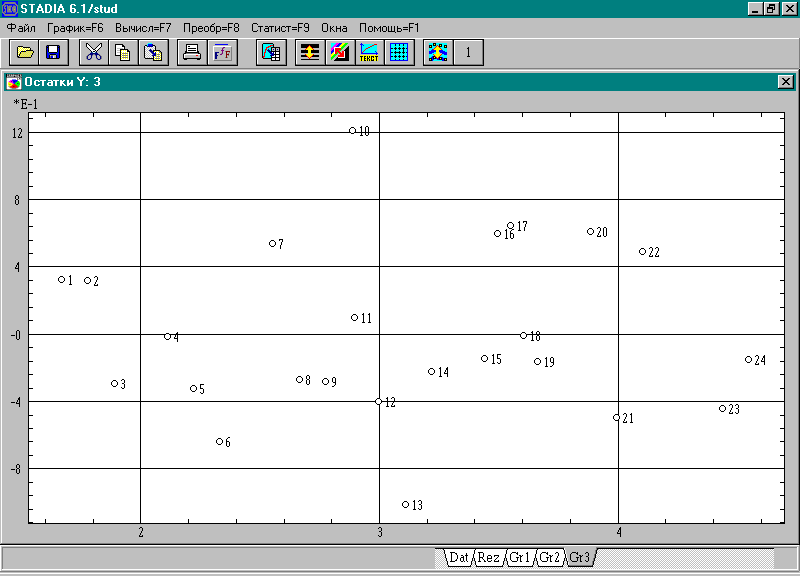Viewport: 800px width, 576px height.
Task: Click data point 13 on the plot
Action: (x=406, y=505)
